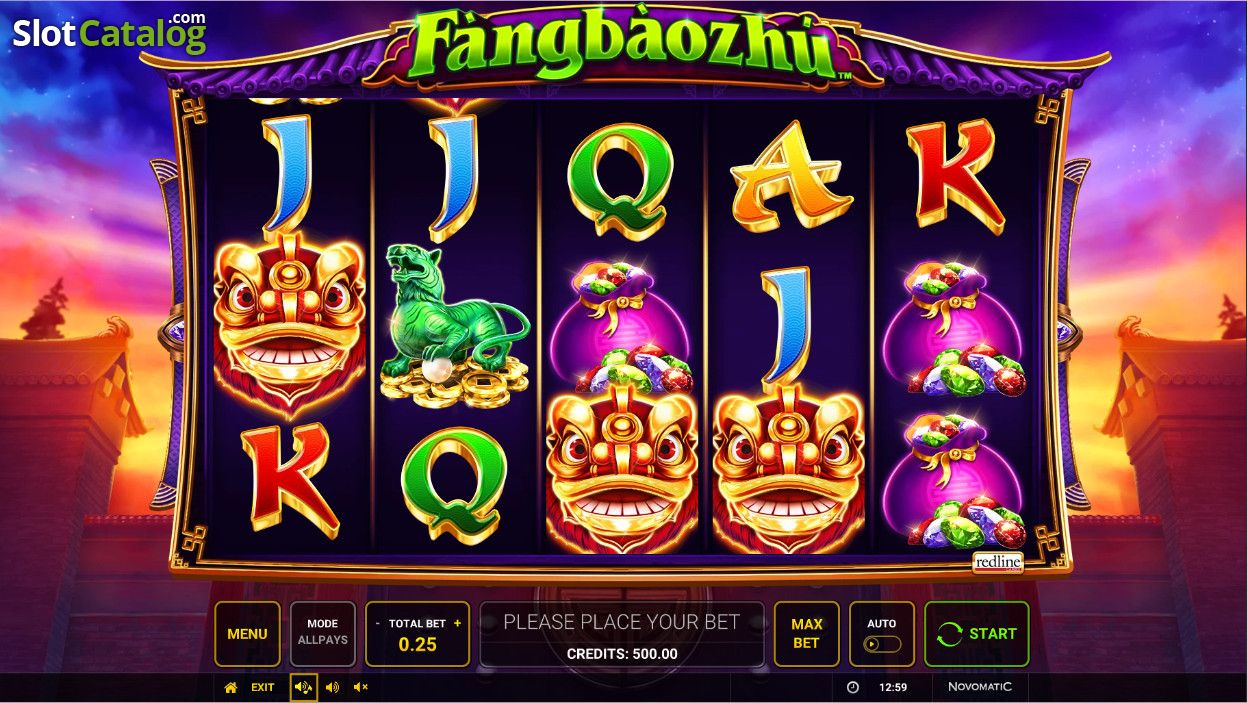Open the game MENU button

point(247,634)
